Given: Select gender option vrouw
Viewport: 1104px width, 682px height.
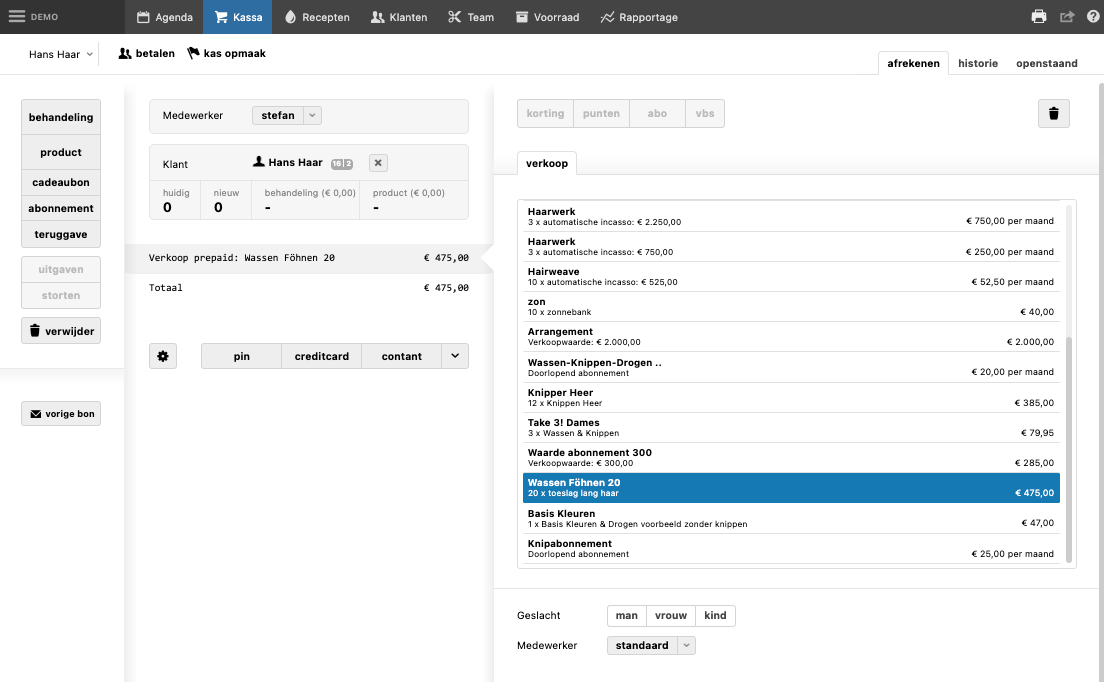Looking at the screenshot, I should pyautogui.click(x=670, y=616).
